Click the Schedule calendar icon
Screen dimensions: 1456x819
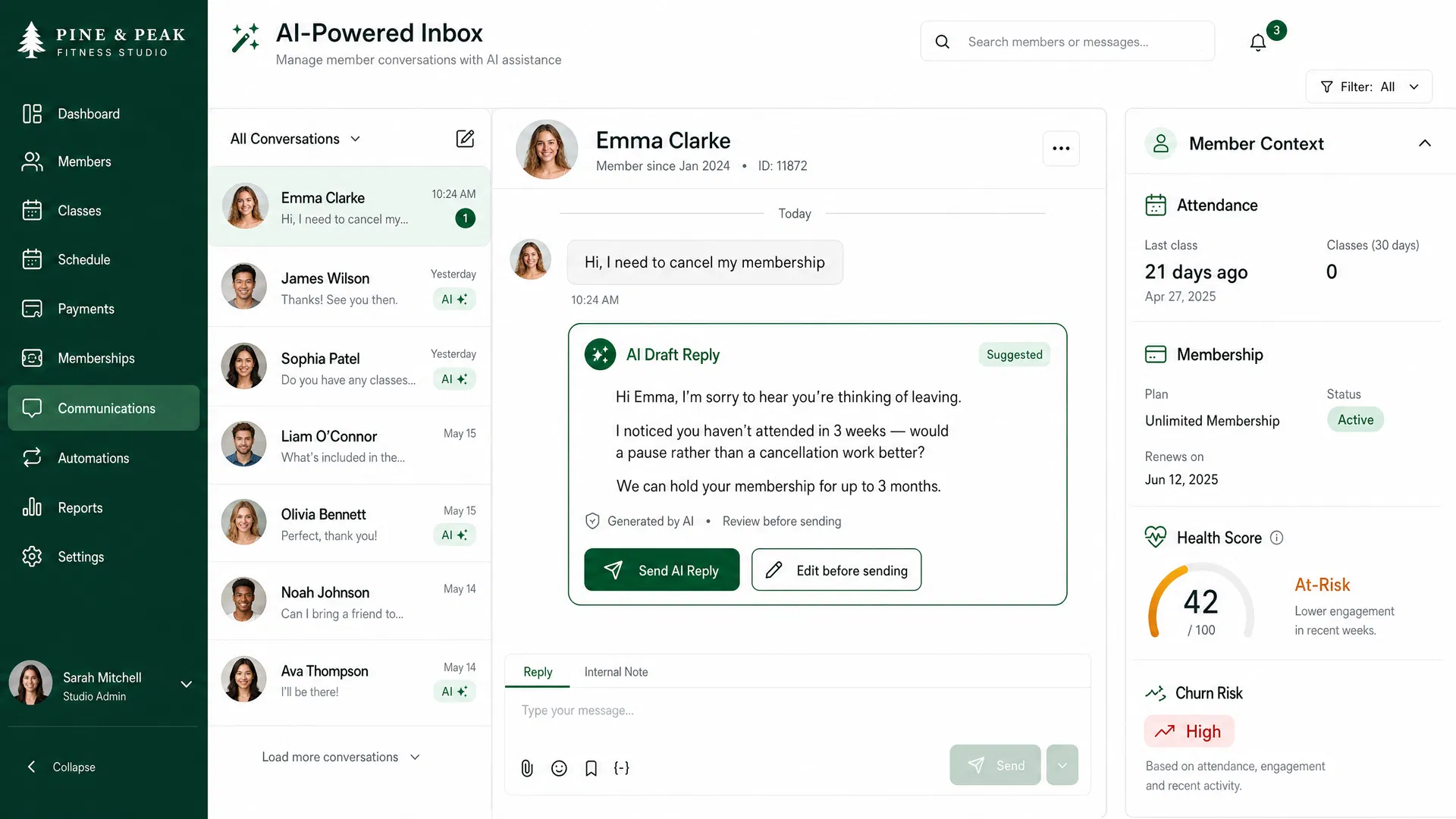point(32,259)
